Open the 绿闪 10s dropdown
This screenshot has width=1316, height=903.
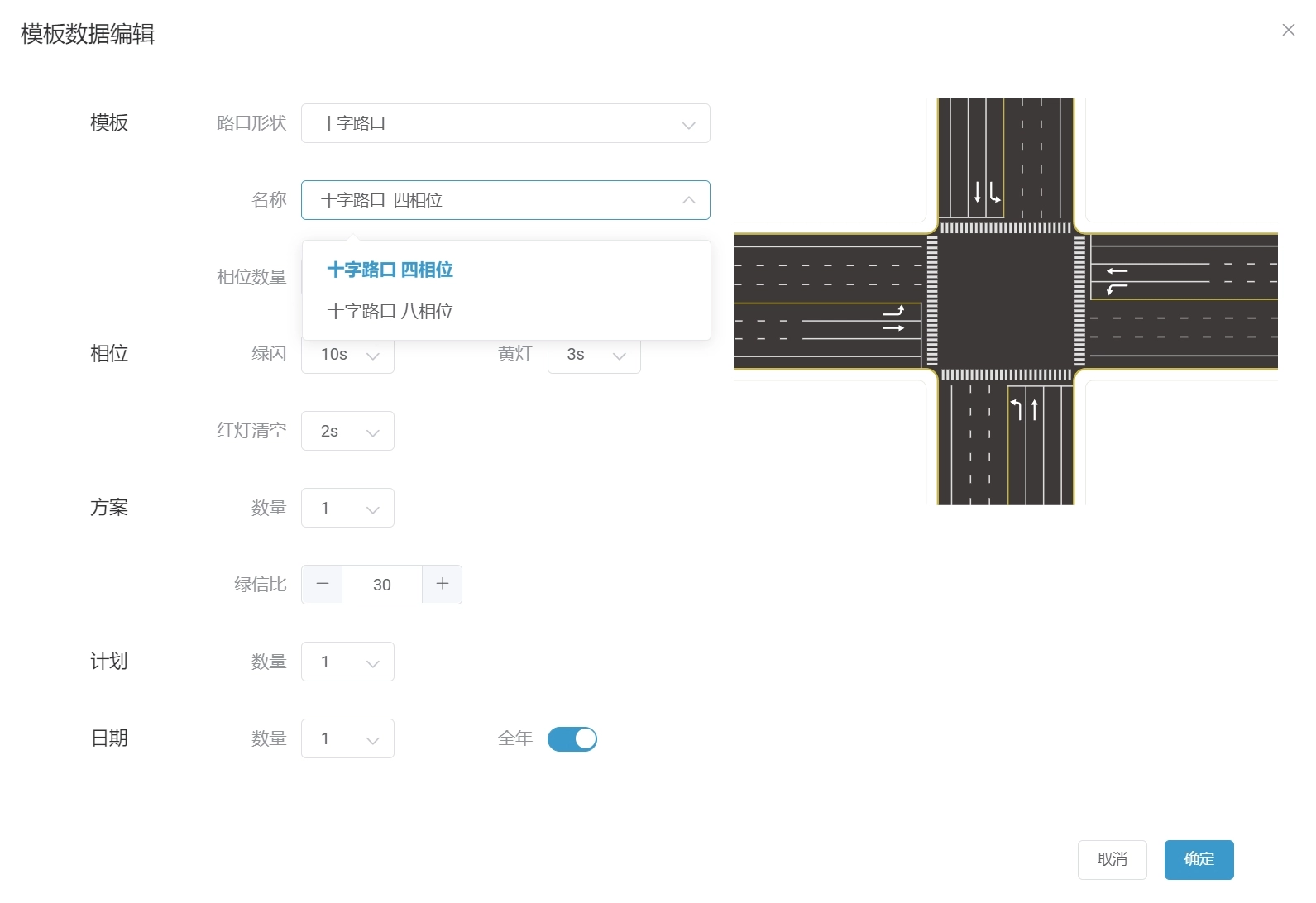347,356
